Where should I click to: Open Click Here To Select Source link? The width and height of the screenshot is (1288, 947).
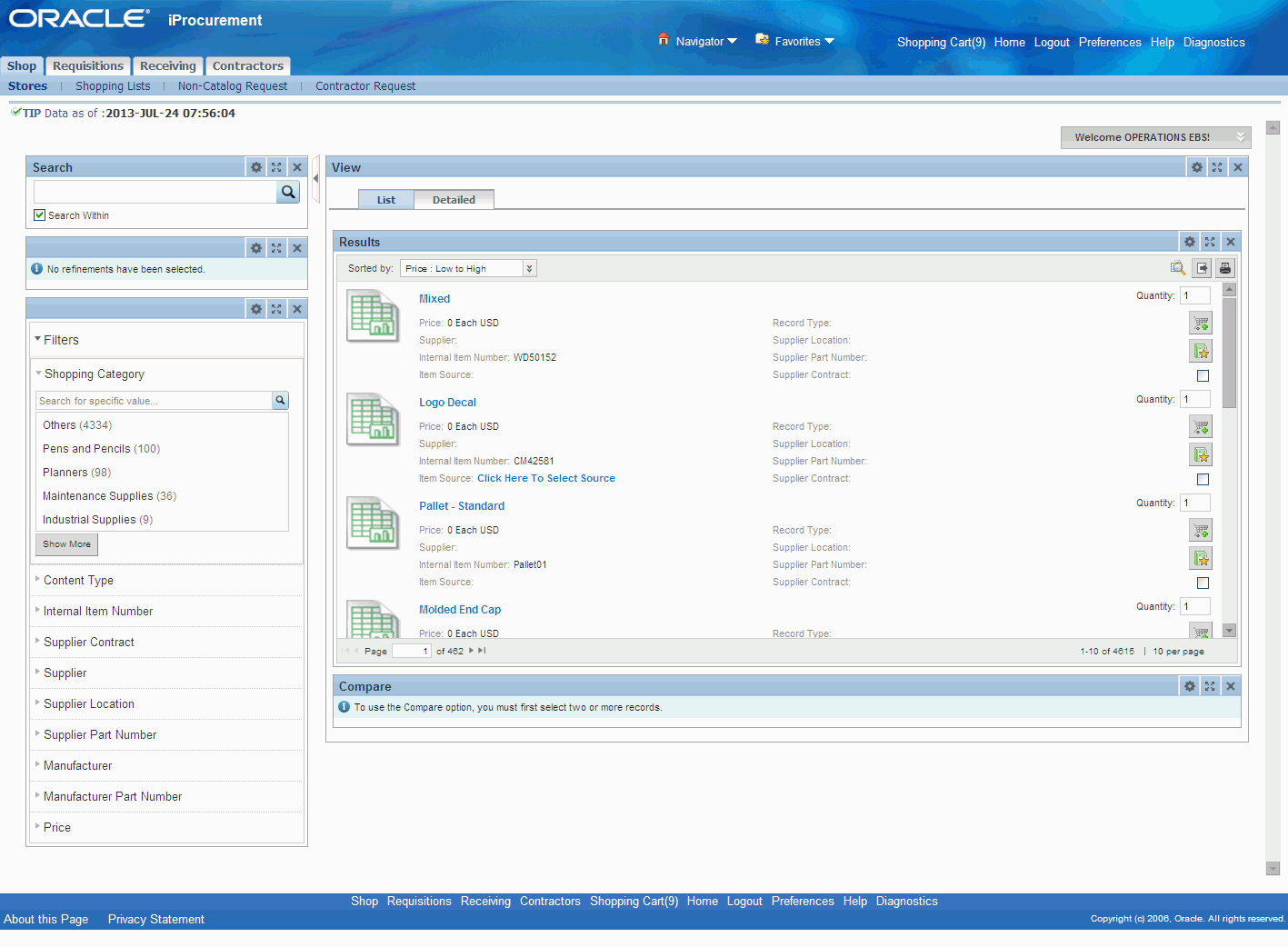click(x=546, y=478)
